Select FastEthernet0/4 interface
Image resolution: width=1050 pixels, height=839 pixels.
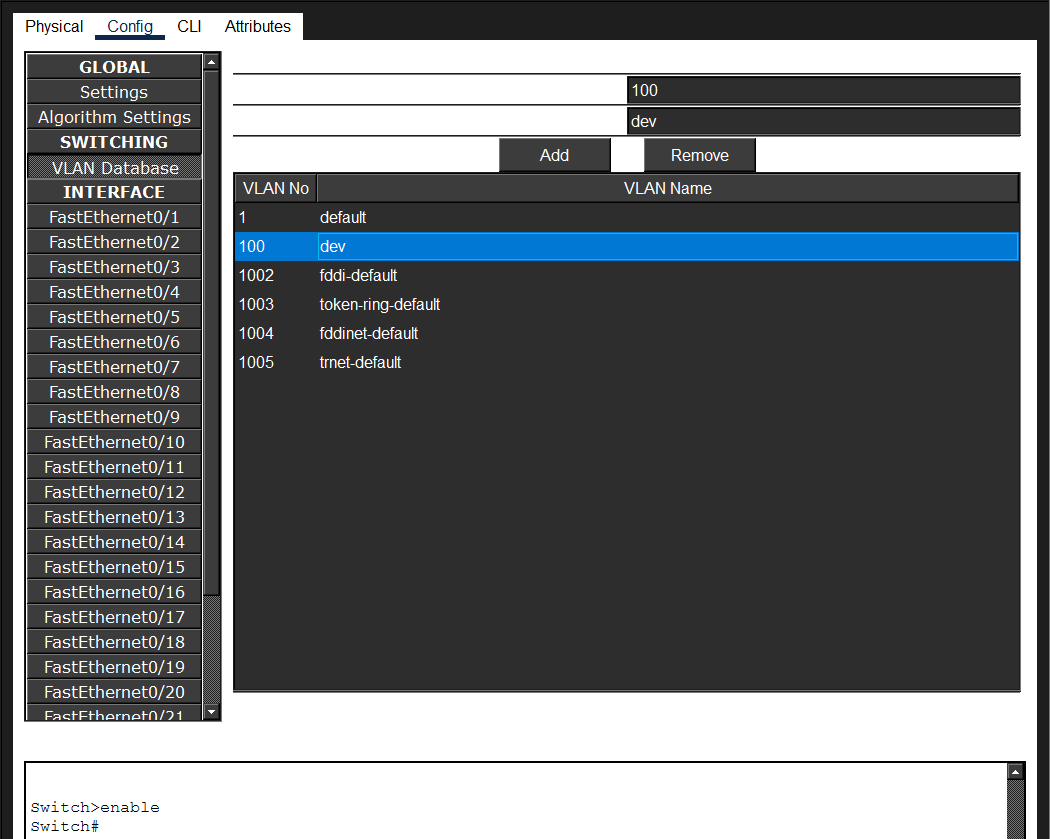point(114,292)
